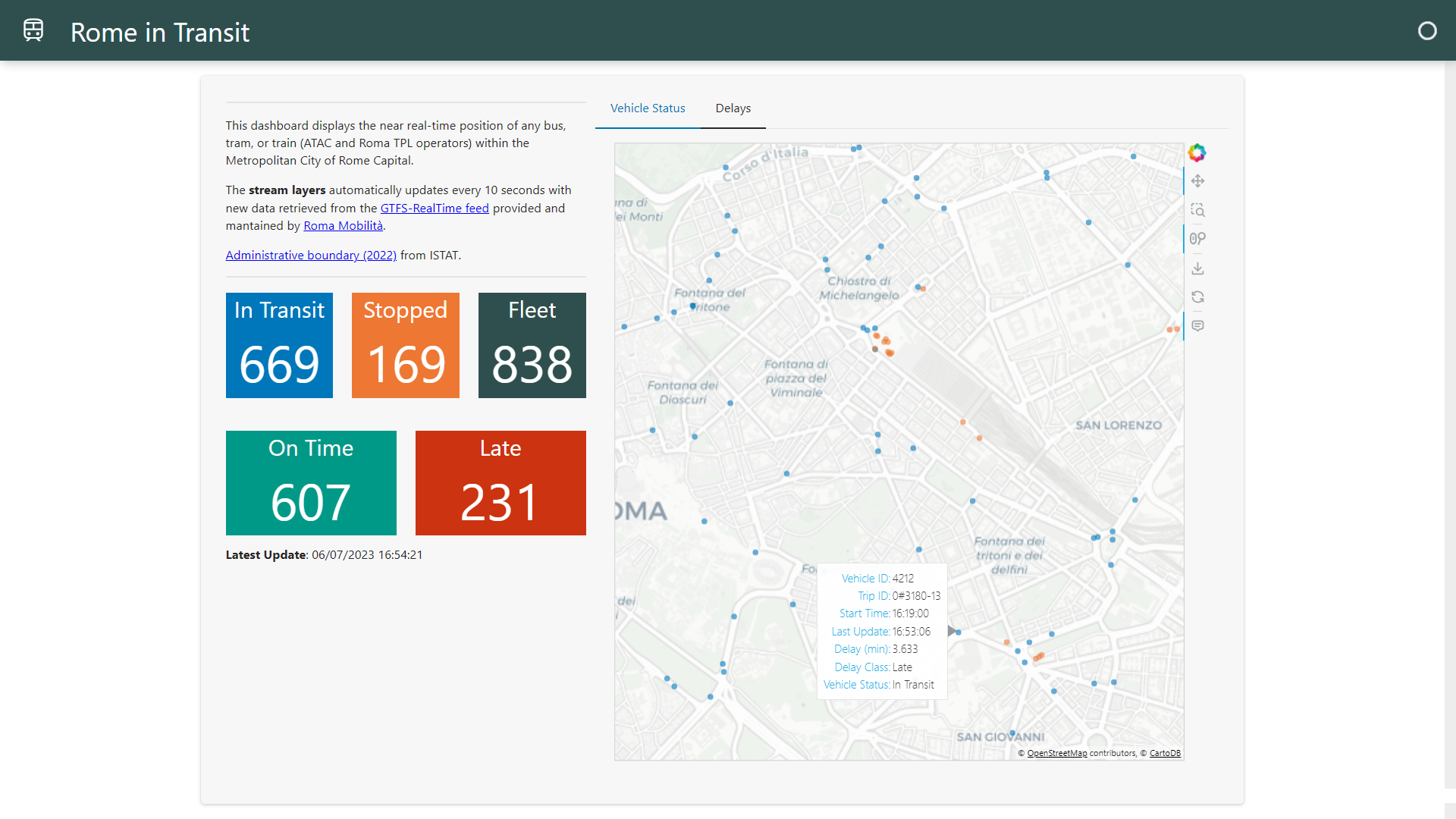
Task: Click the busy indicator circle
Action: (1427, 30)
